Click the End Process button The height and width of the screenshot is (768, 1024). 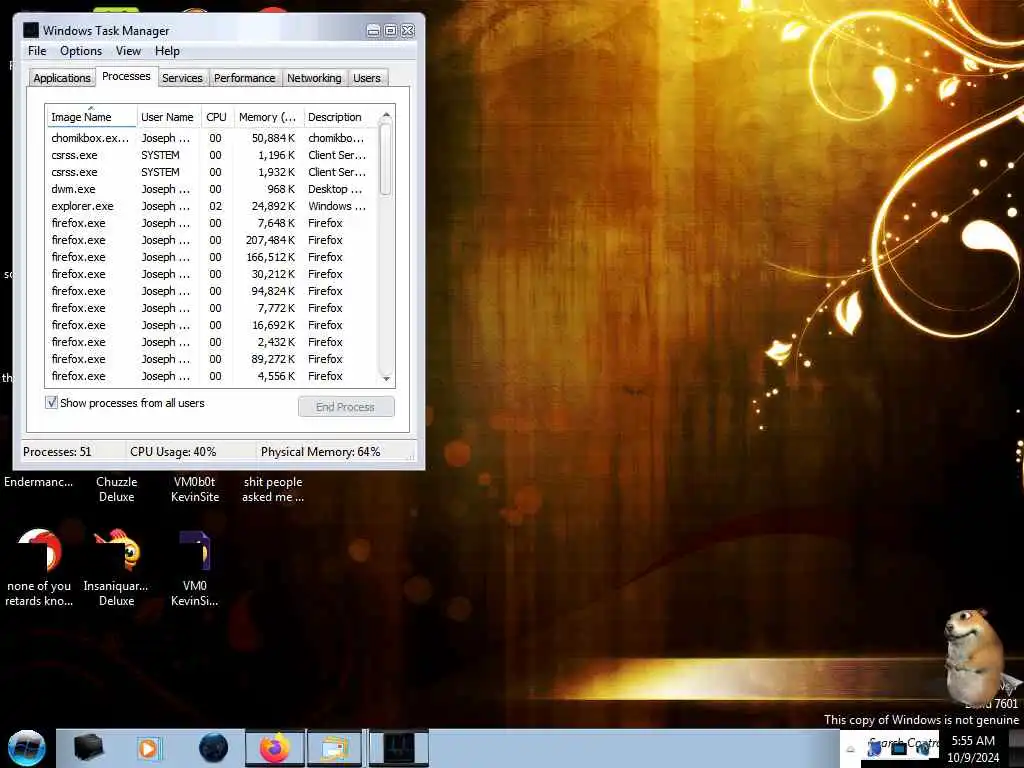pos(346,407)
